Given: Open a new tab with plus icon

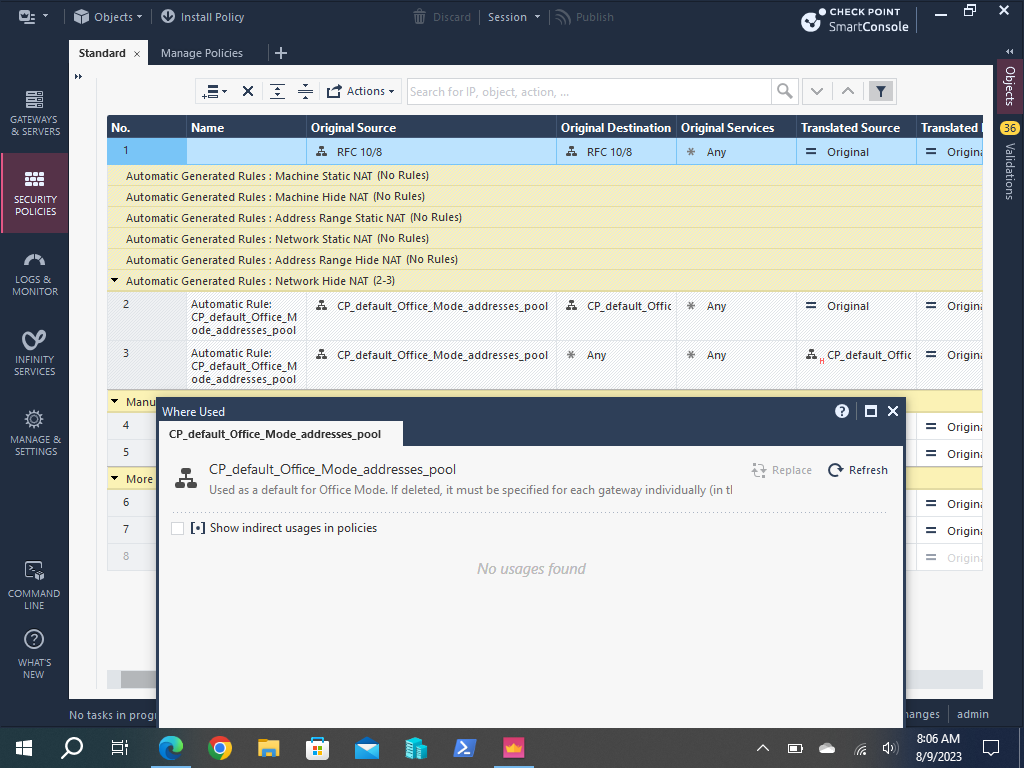Looking at the screenshot, I should coord(281,53).
